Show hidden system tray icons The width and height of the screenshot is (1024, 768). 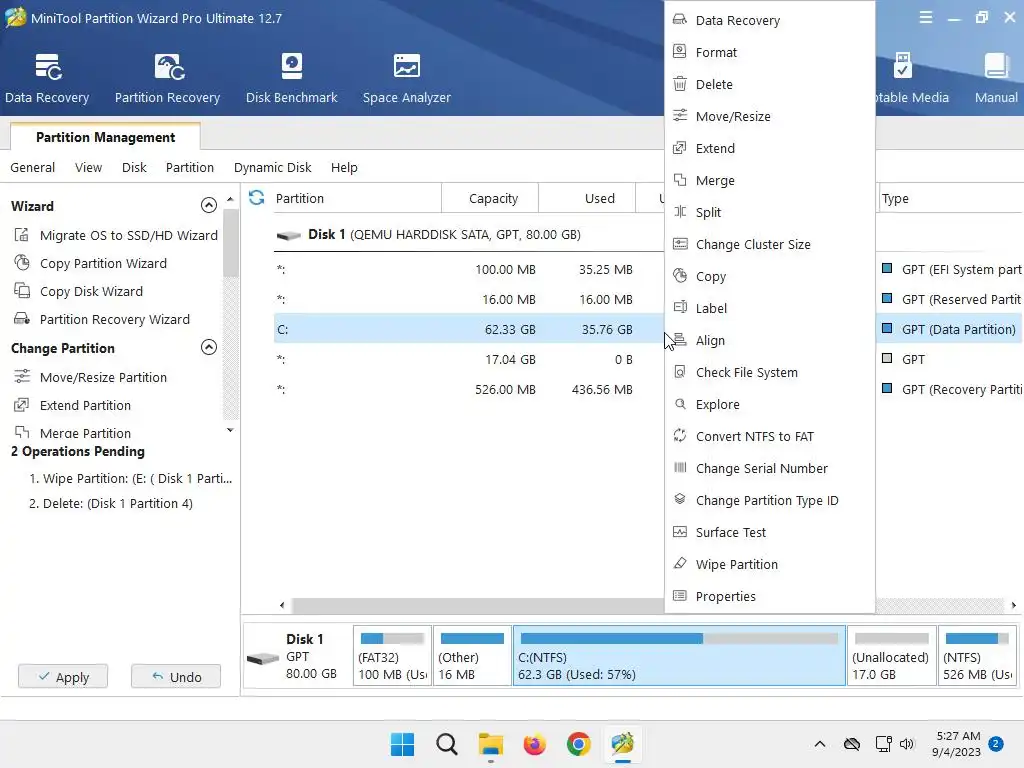(820, 744)
